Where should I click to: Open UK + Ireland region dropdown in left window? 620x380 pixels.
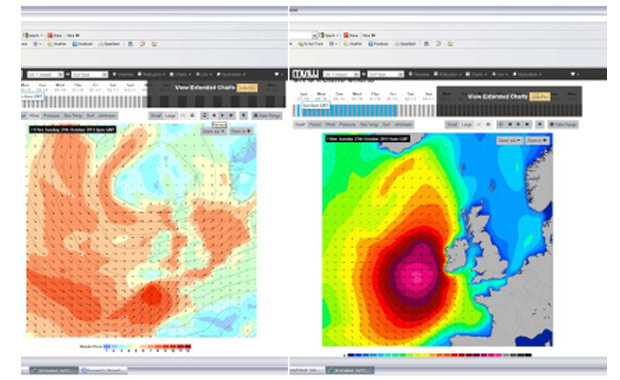pos(45,74)
